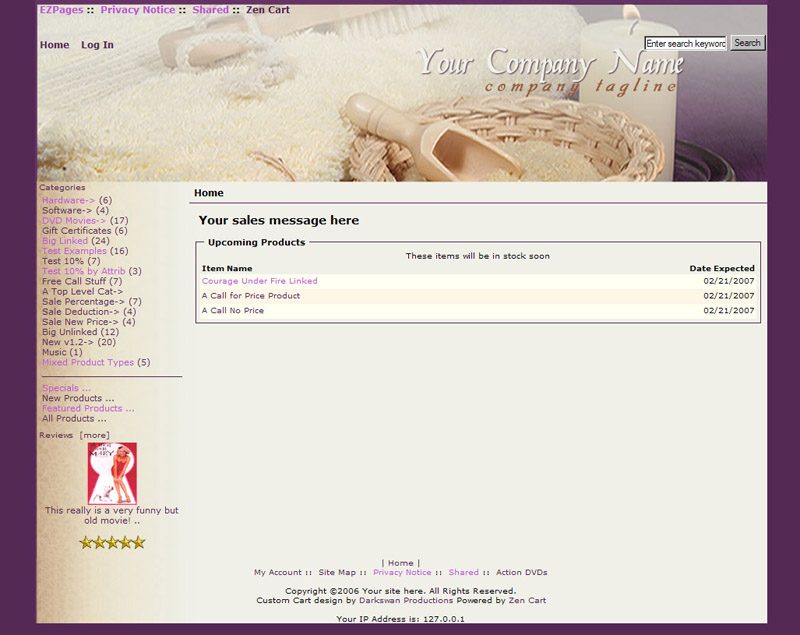Image resolution: width=800 pixels, height=635 pixels.
Task: Click the five-star review rating image
Action: [112, 542]
